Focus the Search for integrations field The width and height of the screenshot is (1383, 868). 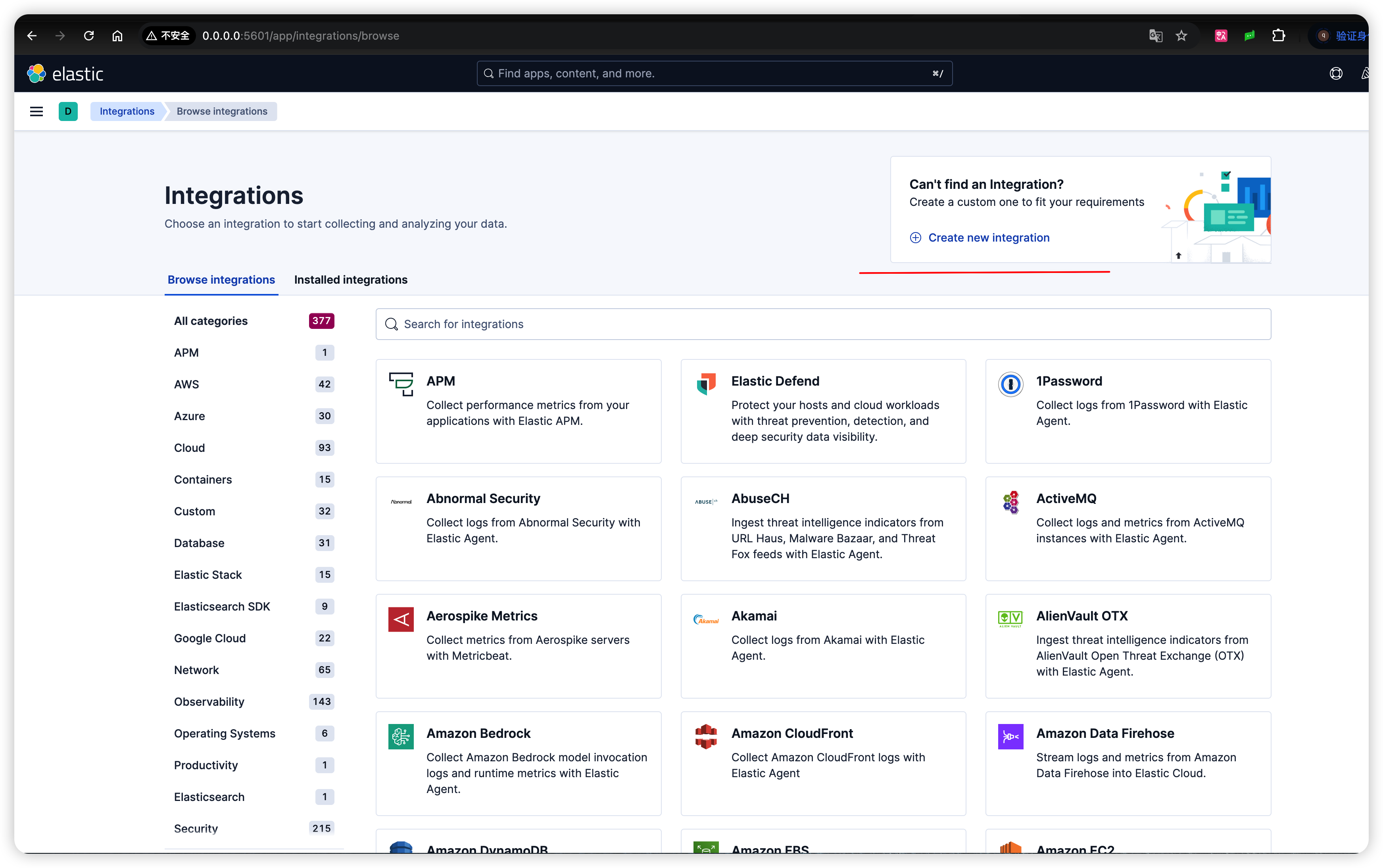823,325
